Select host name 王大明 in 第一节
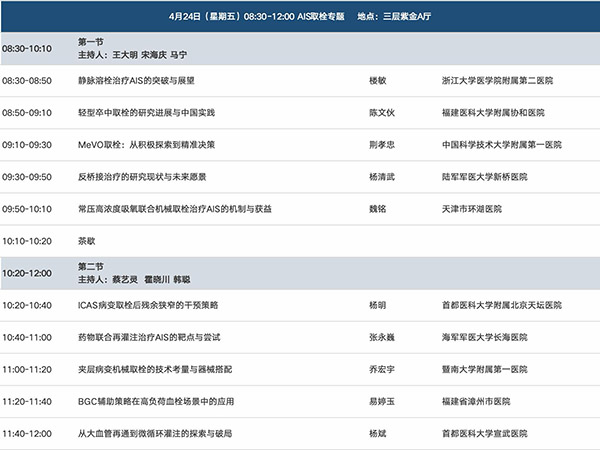600x450 pixels. [123, 54]
